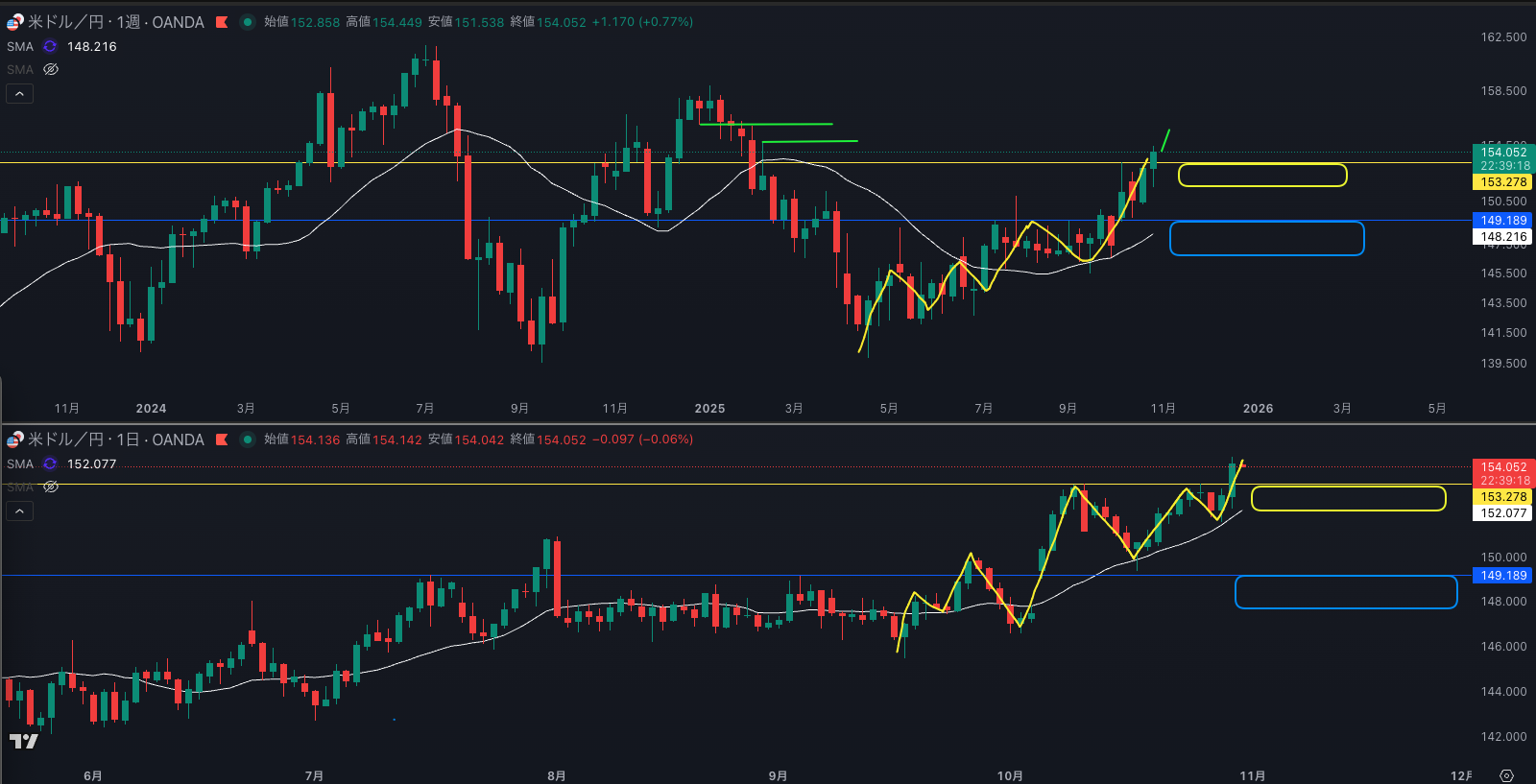1536x784 pixels.
Task: Click the purple SMA refresh icon on weekly chart
Action: click(50, 46)
